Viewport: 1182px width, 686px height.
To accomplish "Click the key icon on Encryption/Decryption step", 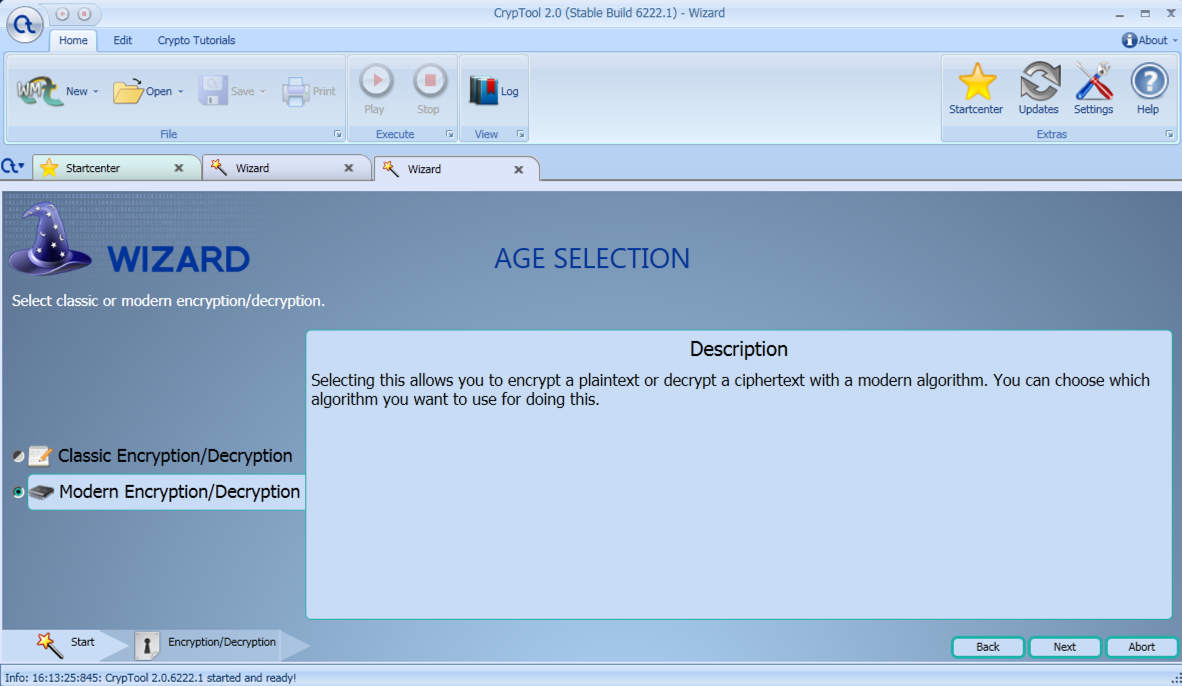I will (147, 645).
